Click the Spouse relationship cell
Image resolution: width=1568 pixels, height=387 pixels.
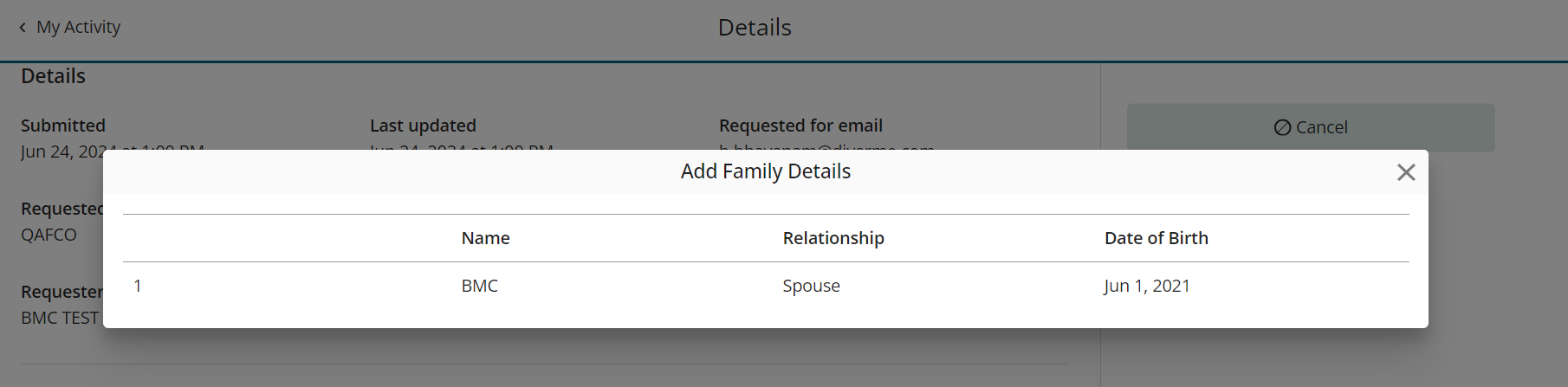[811, 286]
